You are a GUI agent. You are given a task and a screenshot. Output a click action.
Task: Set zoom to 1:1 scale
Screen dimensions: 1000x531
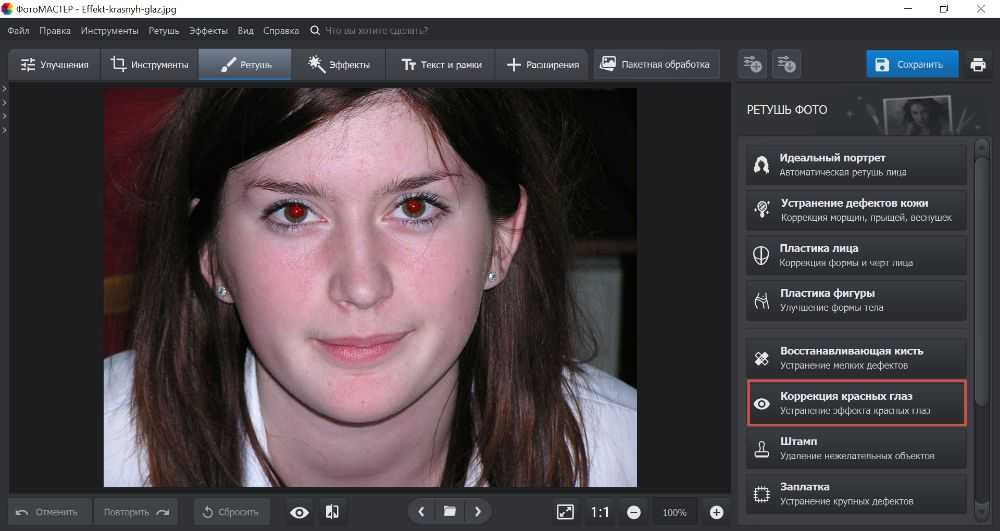click(599, 512)
